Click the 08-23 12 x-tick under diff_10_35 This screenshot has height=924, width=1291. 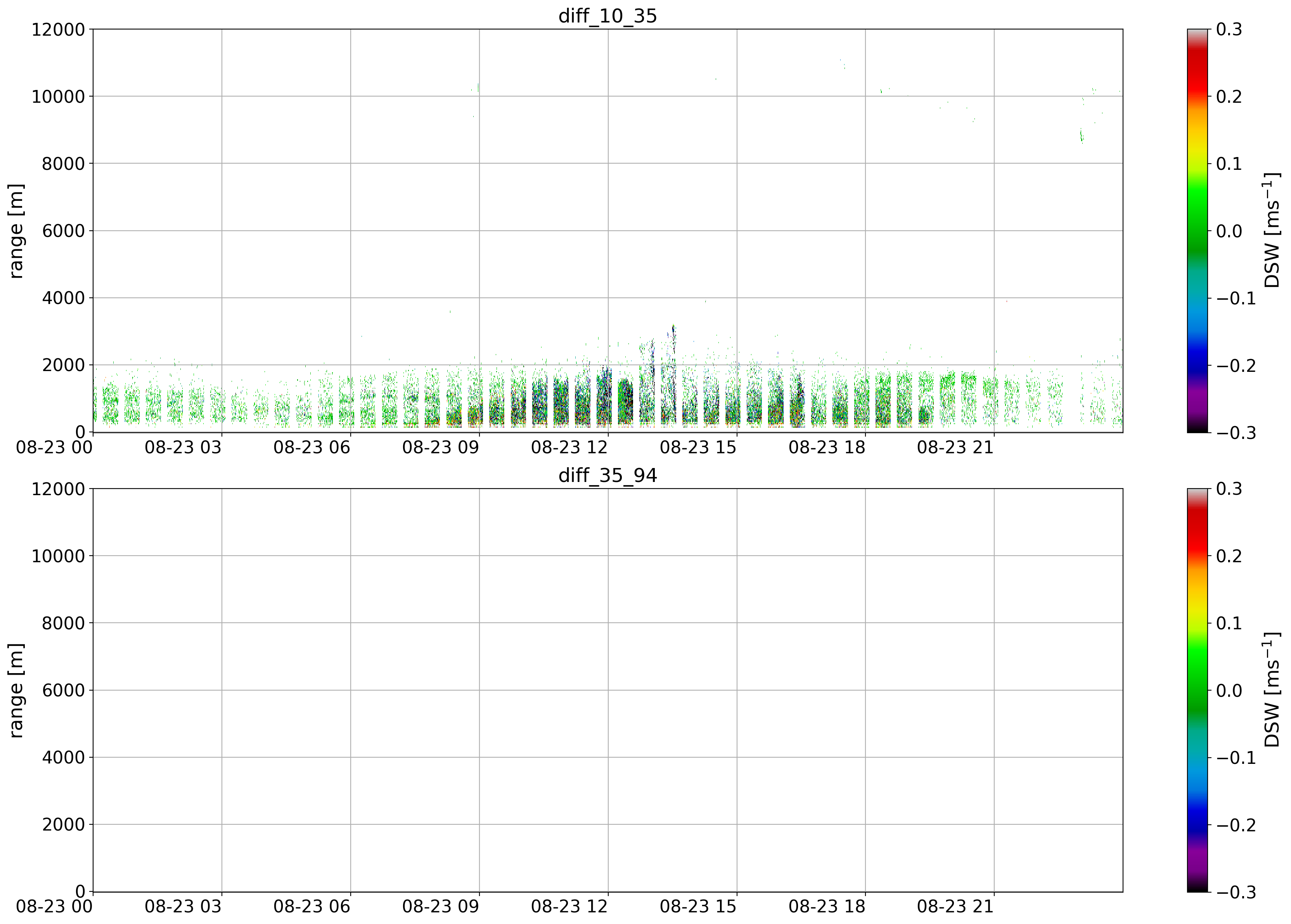coord(569,447)
